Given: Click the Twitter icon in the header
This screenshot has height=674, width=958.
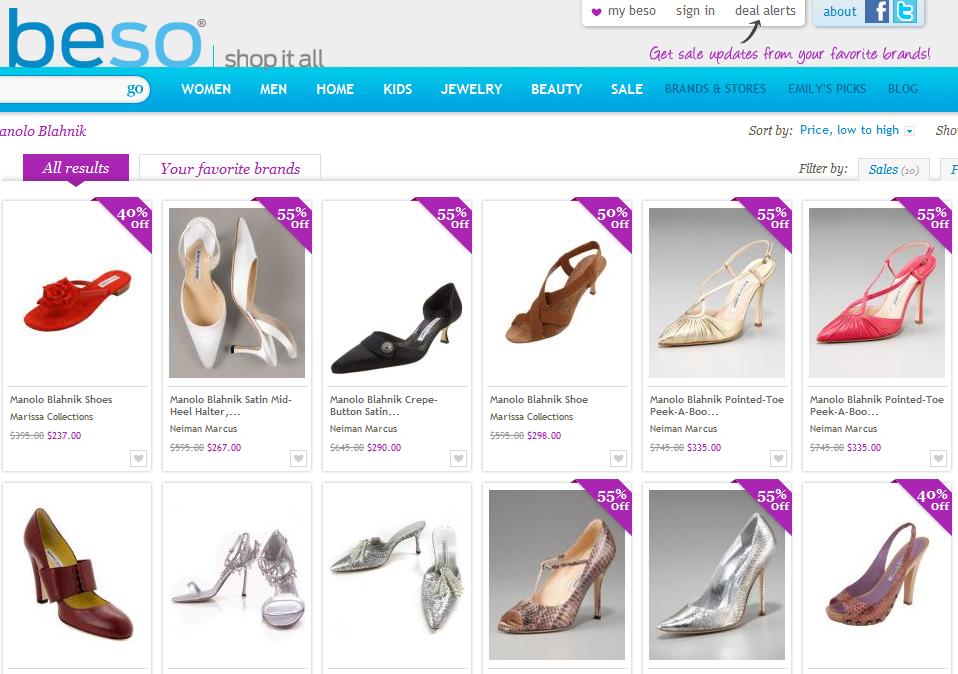Looking at the screenshot, I should (x=905, y=12).
